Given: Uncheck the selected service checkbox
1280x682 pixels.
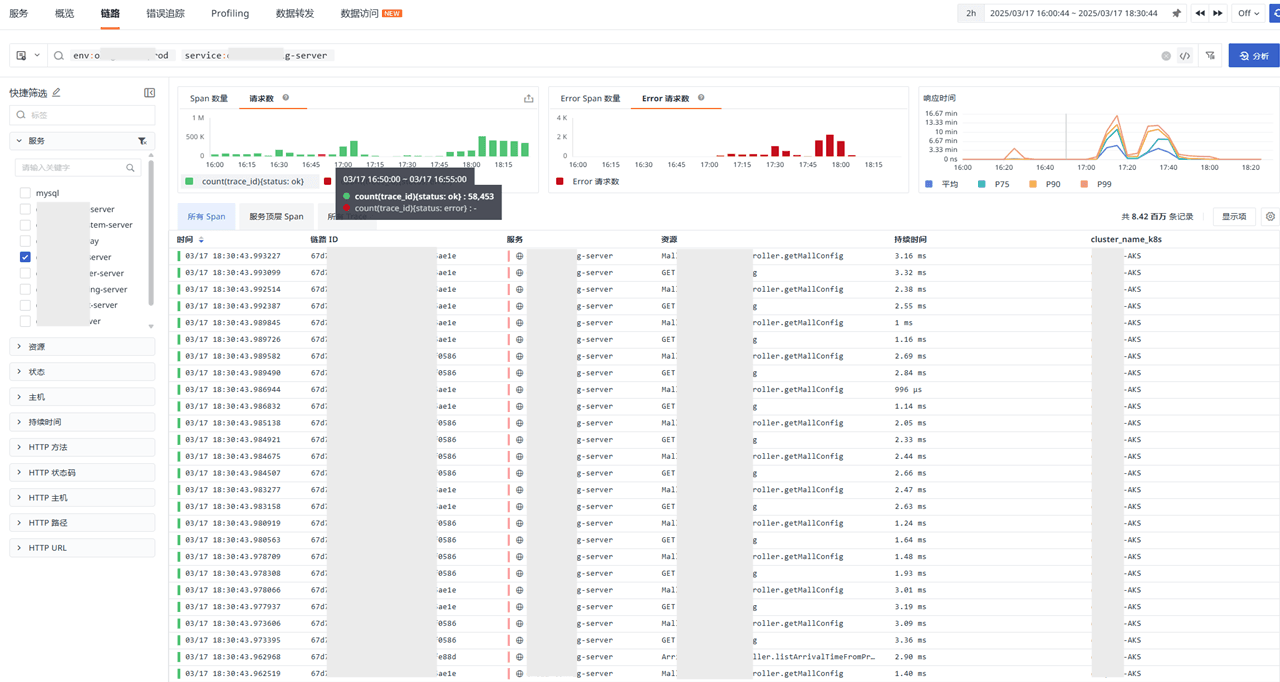Looking at the screenshot, I should click(x=25, y=257).
